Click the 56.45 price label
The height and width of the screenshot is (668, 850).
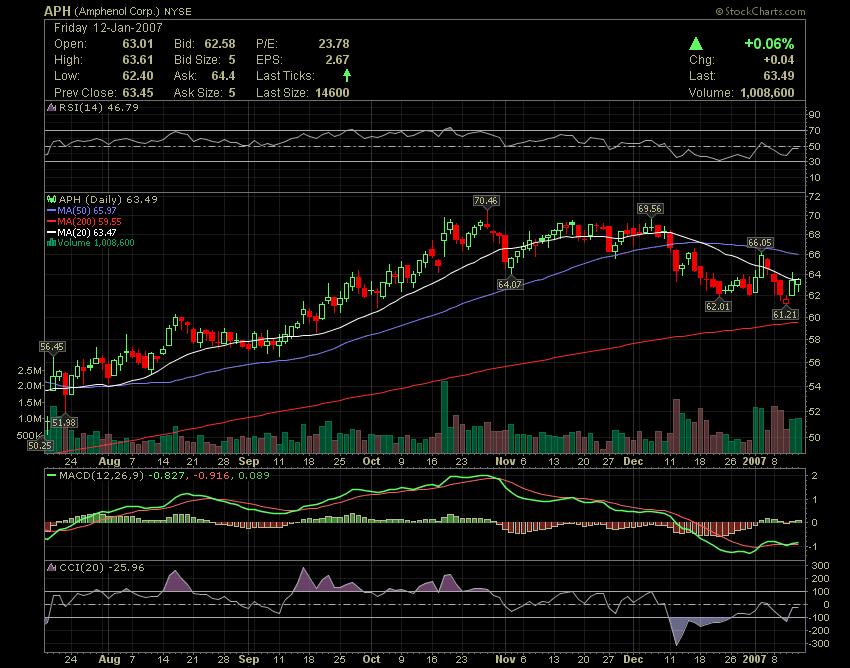click(52, 346)
